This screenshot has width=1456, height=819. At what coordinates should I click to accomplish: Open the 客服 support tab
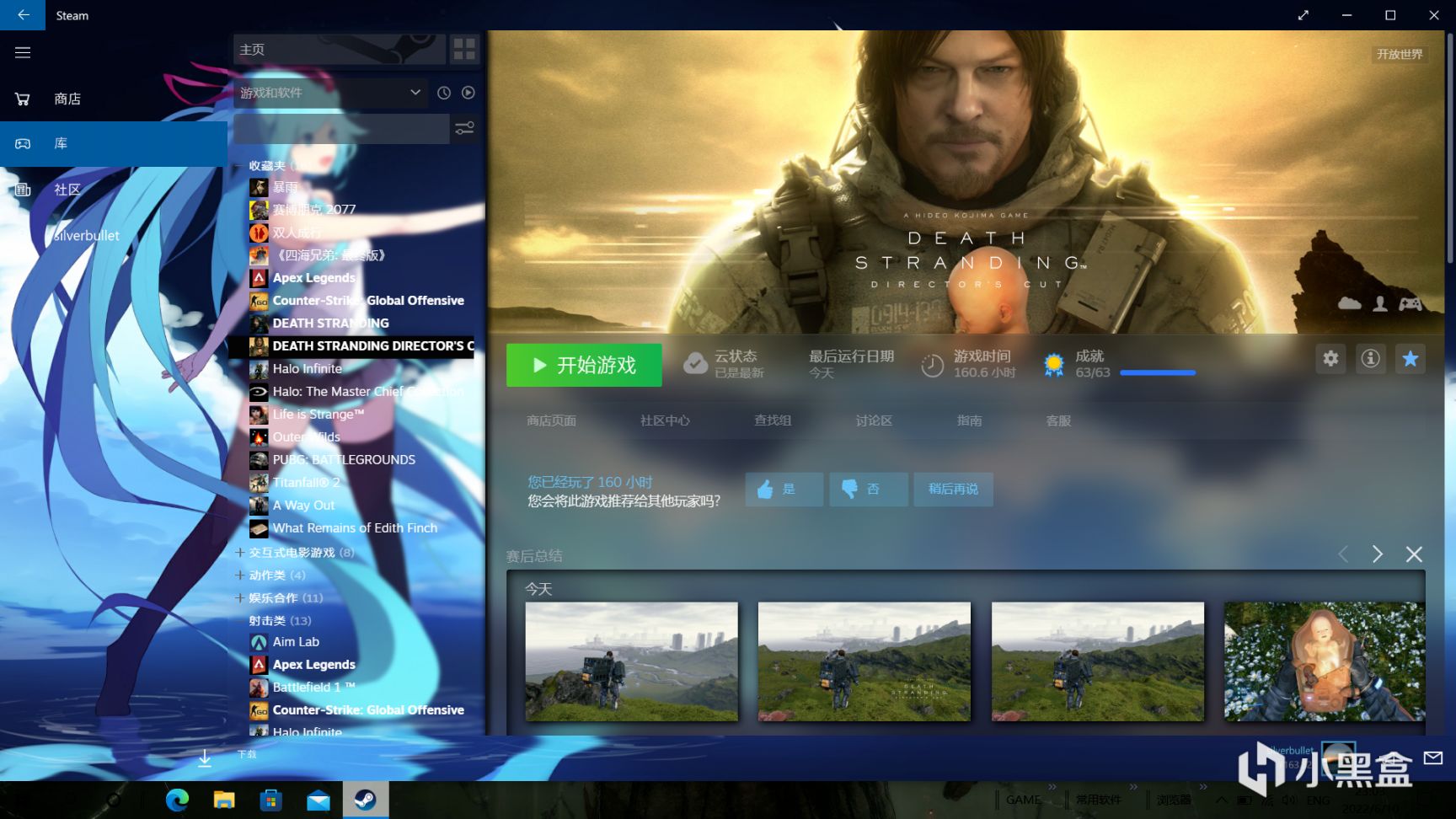click(x=1058, y=420)
